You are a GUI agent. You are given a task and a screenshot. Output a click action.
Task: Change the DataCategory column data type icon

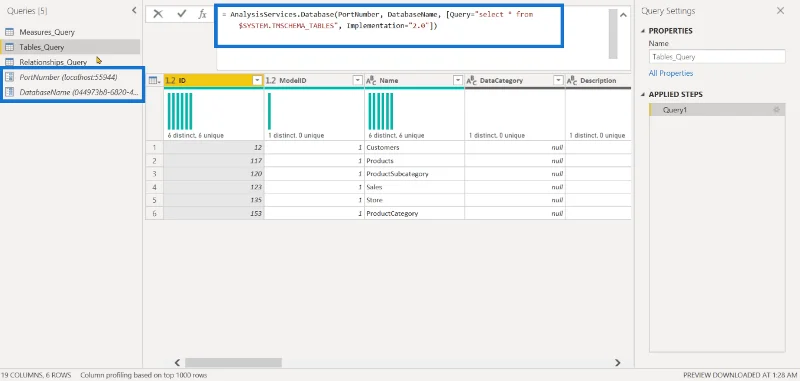[x=471, y=81]
